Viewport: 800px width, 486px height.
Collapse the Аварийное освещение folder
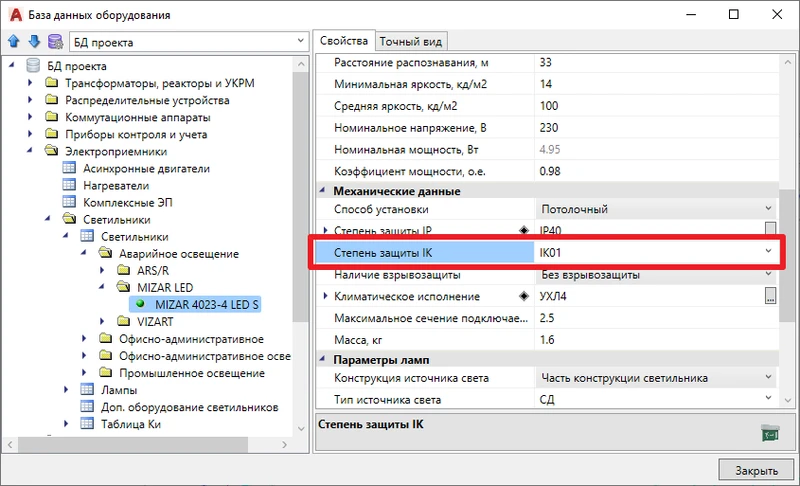[83, 253]
